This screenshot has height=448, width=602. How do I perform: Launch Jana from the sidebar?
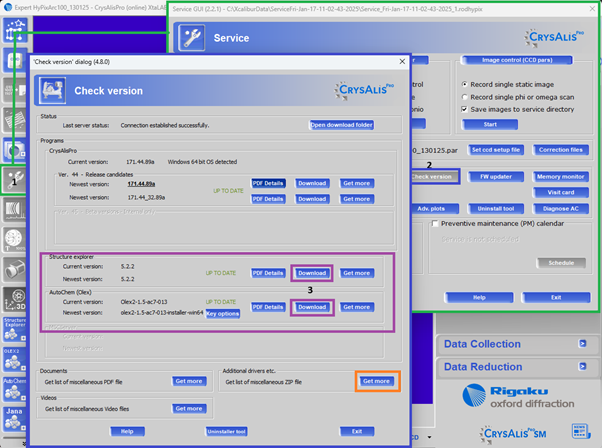point(15,419)
